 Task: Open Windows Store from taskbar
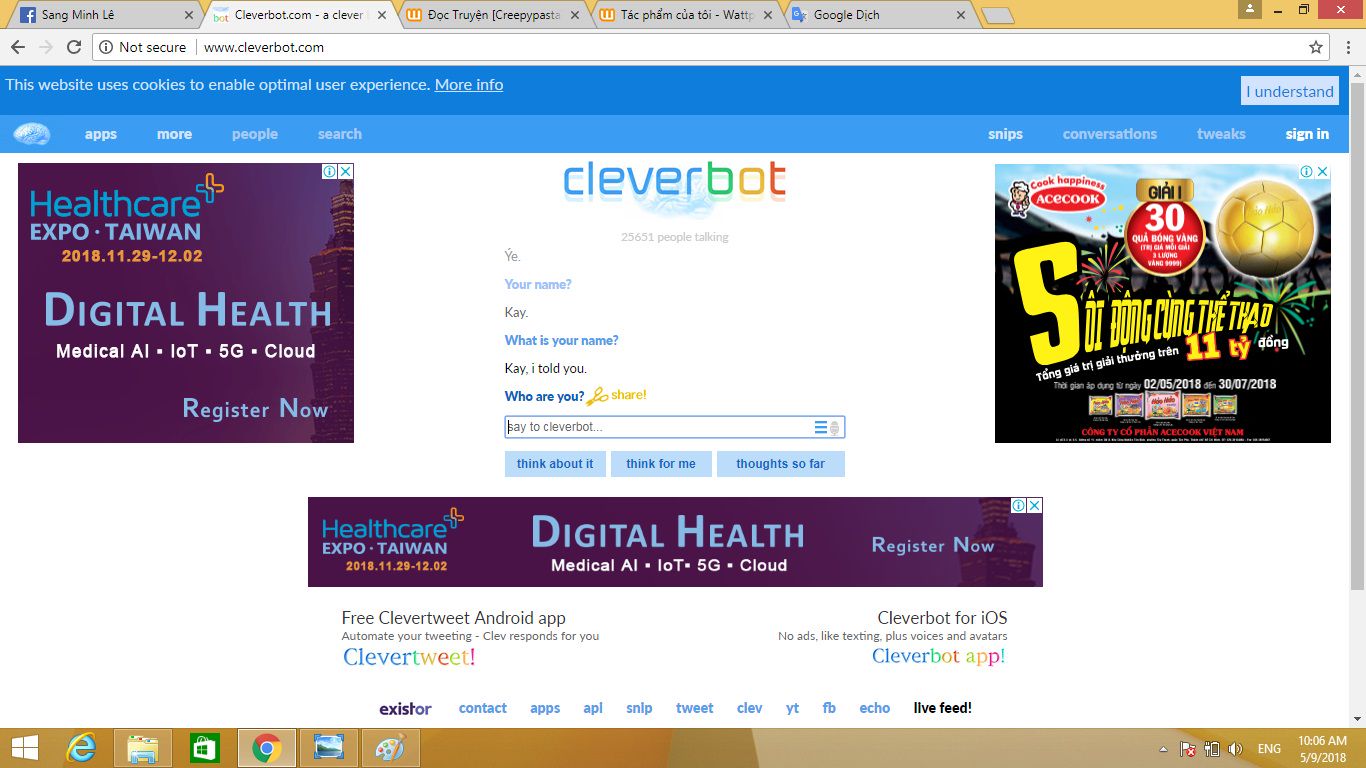pos(205,748)
